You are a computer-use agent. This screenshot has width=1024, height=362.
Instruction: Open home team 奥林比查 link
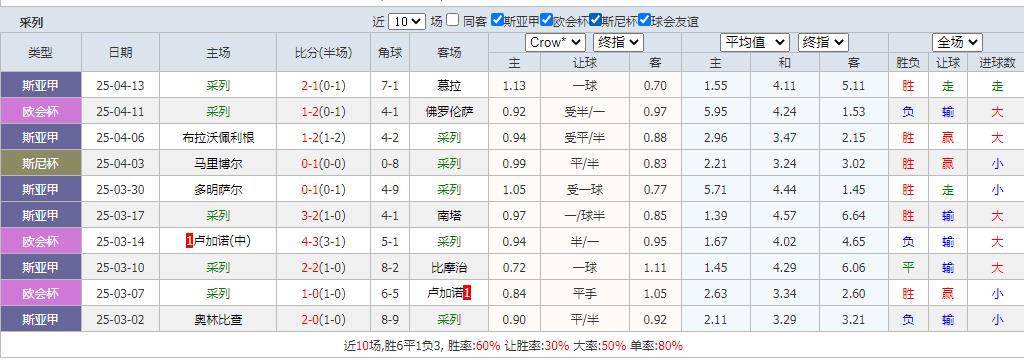(x=218, y=320)
